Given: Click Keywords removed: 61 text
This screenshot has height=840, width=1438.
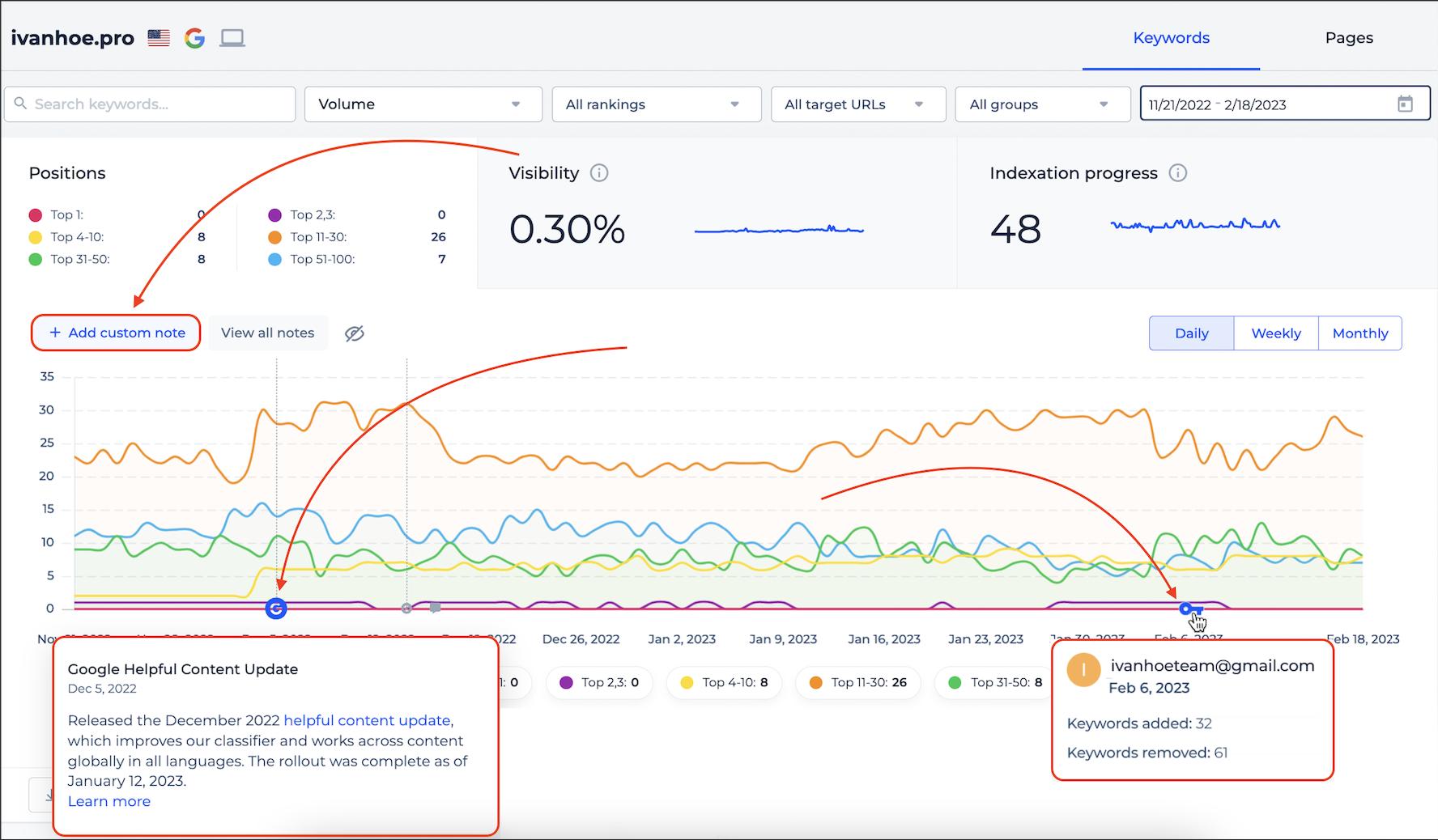Looking at the screenshot, I should pos(1147,753).
